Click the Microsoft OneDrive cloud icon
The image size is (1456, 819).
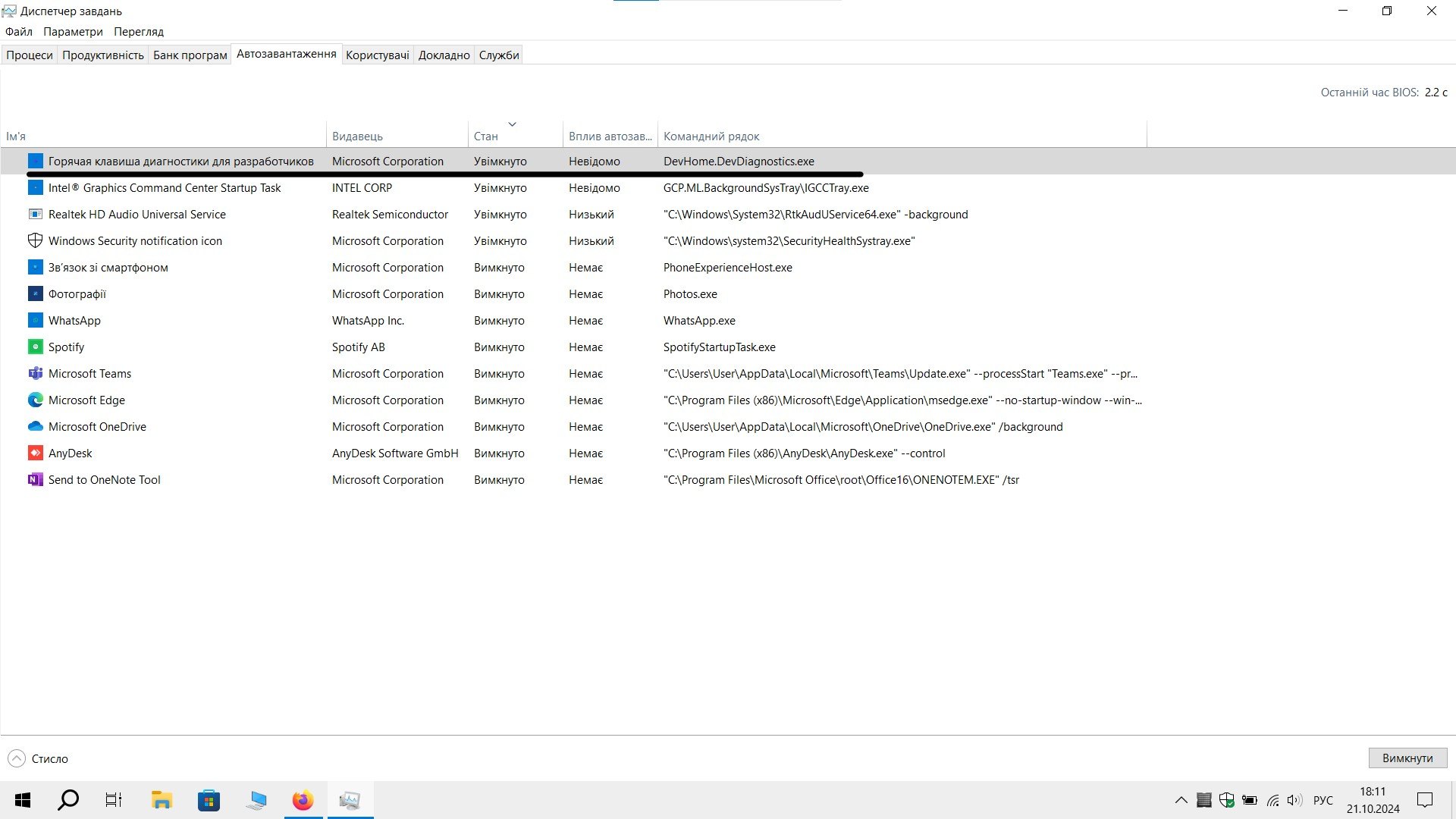[x=35, y=426]
